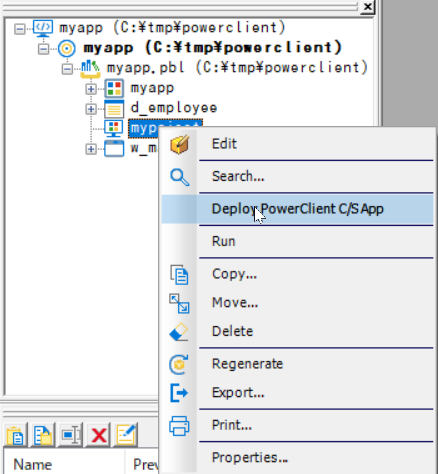Click the myapp.pbl library books icon
The width and height of the screenshot is (438, 474).
(90, 69)
